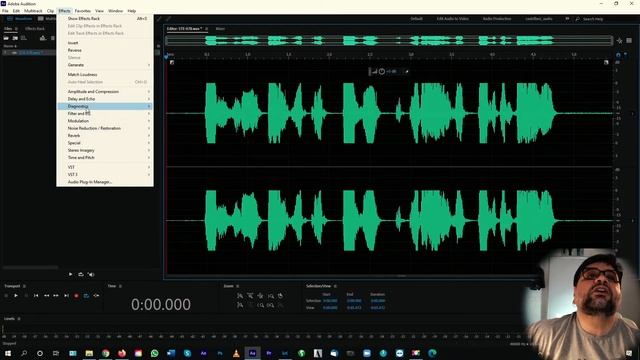
Task: Click Zoom In Amplitude icon
Action: [240, 296]
